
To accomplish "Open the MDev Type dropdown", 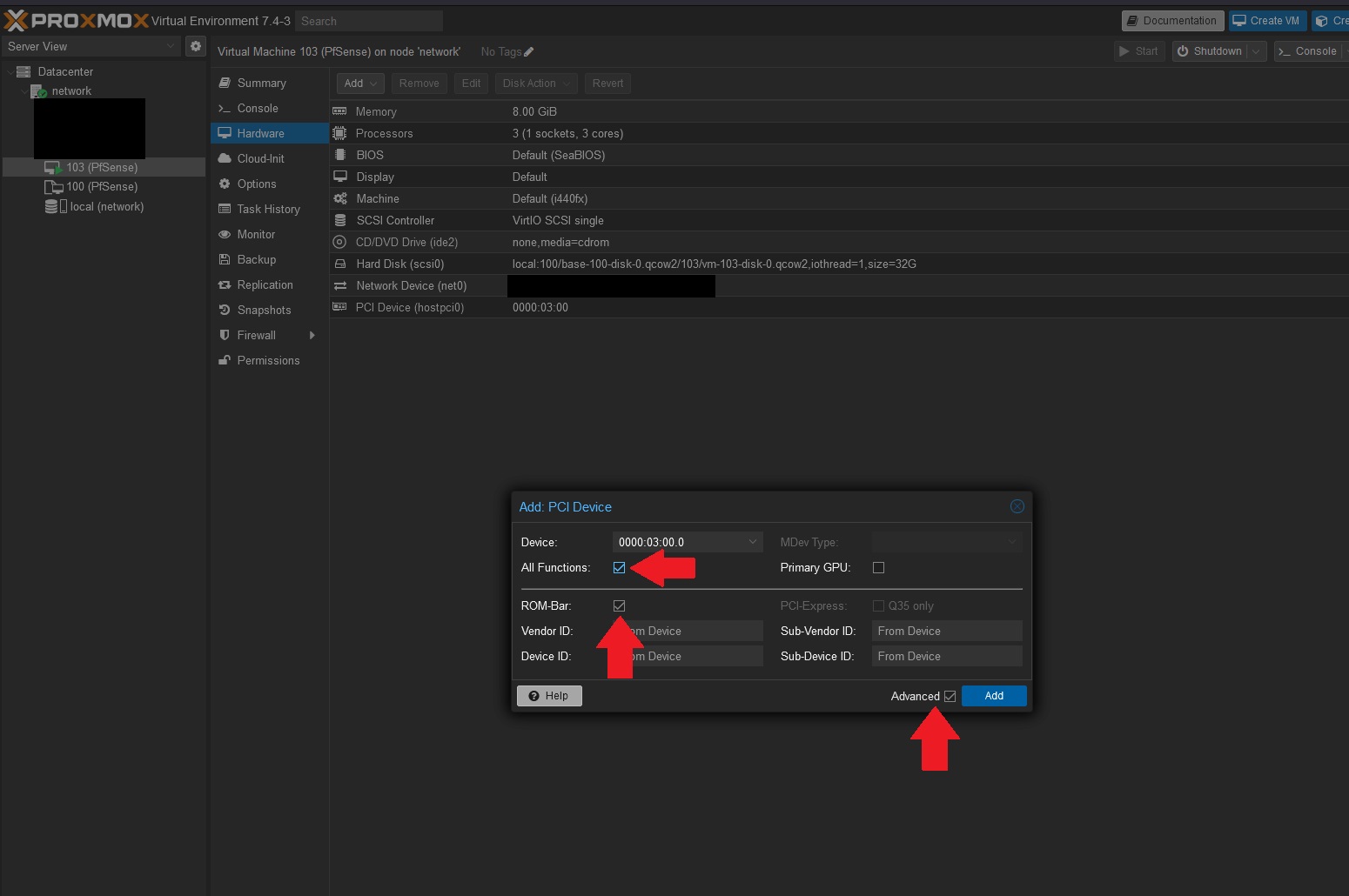I will pos(947,542).
